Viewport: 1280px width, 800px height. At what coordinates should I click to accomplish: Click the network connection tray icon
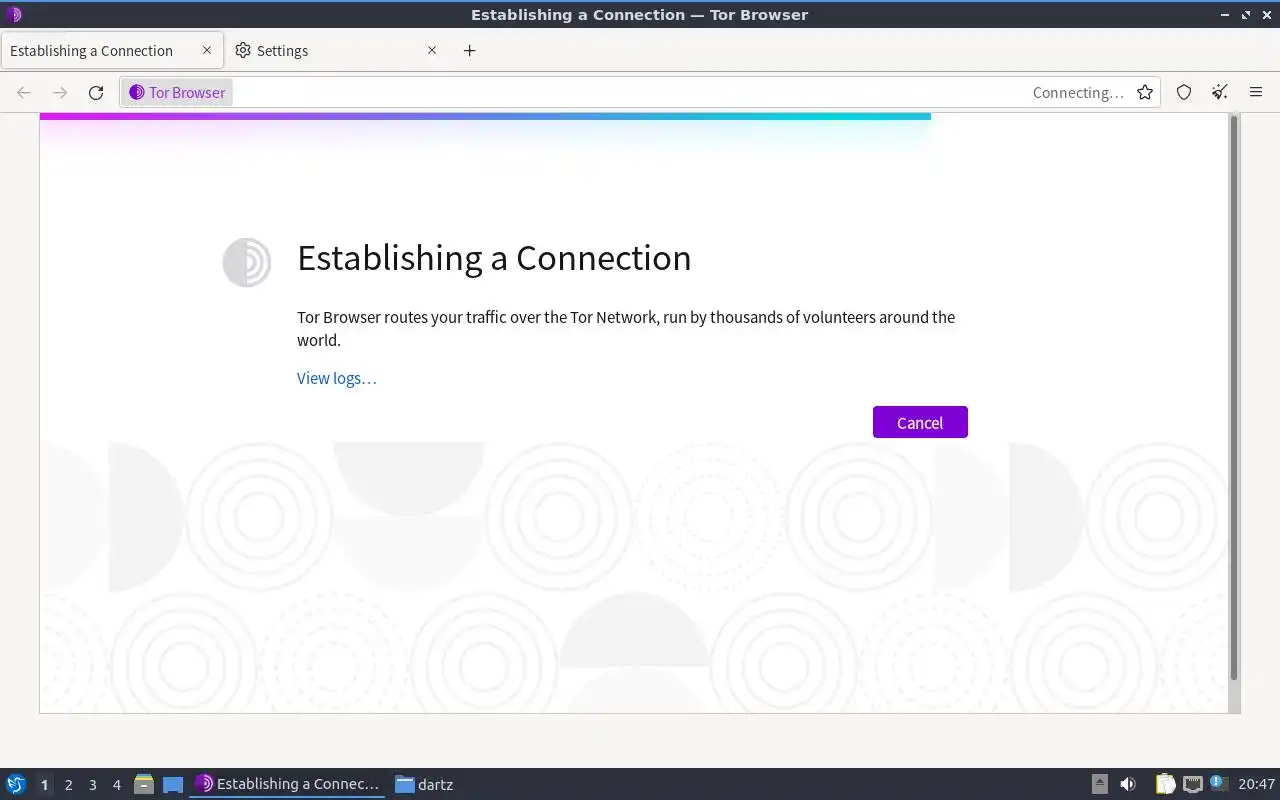1192,784
